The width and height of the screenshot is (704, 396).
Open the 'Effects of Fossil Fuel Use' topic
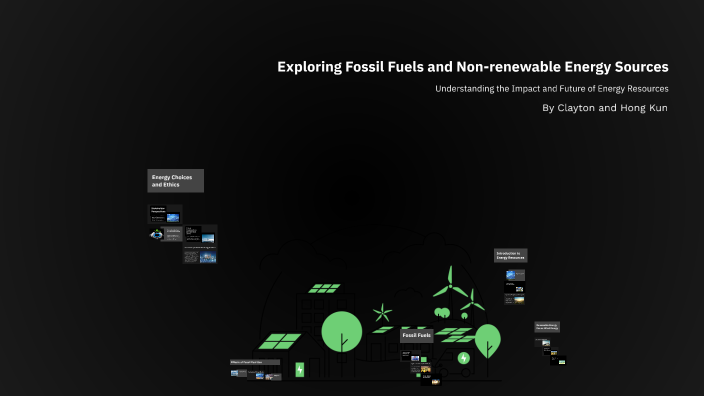(x=255, y=362)
